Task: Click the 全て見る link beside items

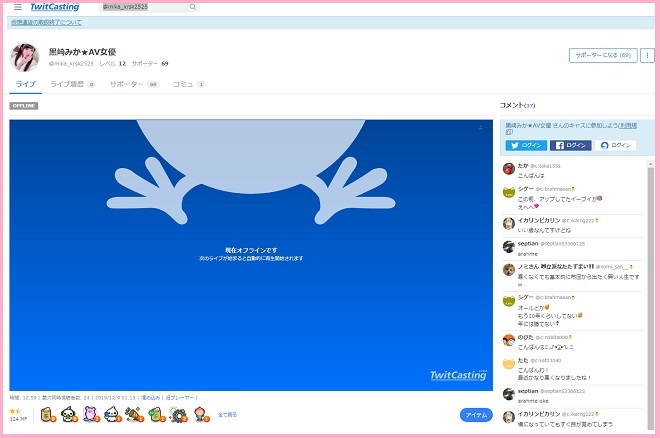Action: point(227,414)
